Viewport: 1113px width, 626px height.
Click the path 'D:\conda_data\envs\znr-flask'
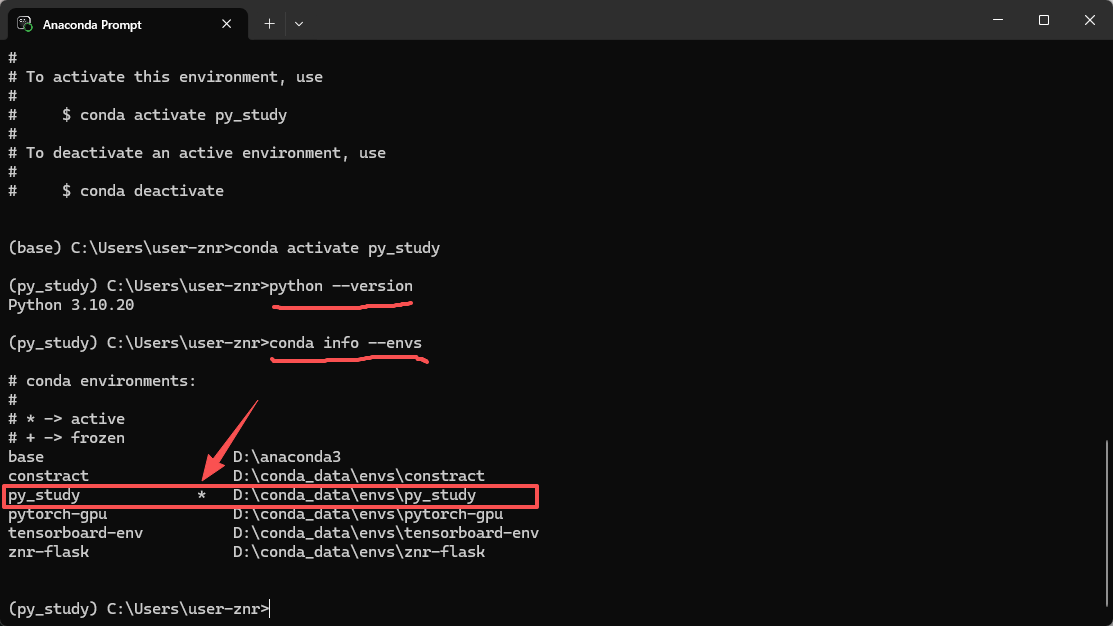pos(358,552)
